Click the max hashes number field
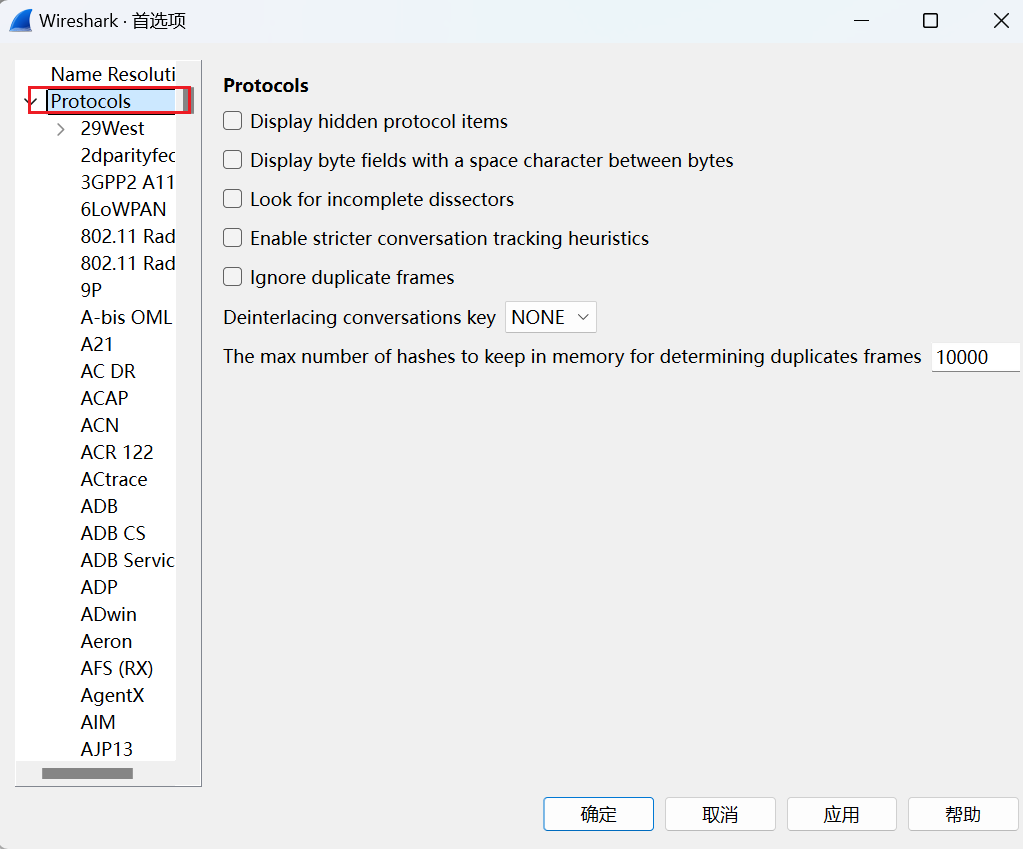Viewport: 1023px width, 849px height. [974, 357]
